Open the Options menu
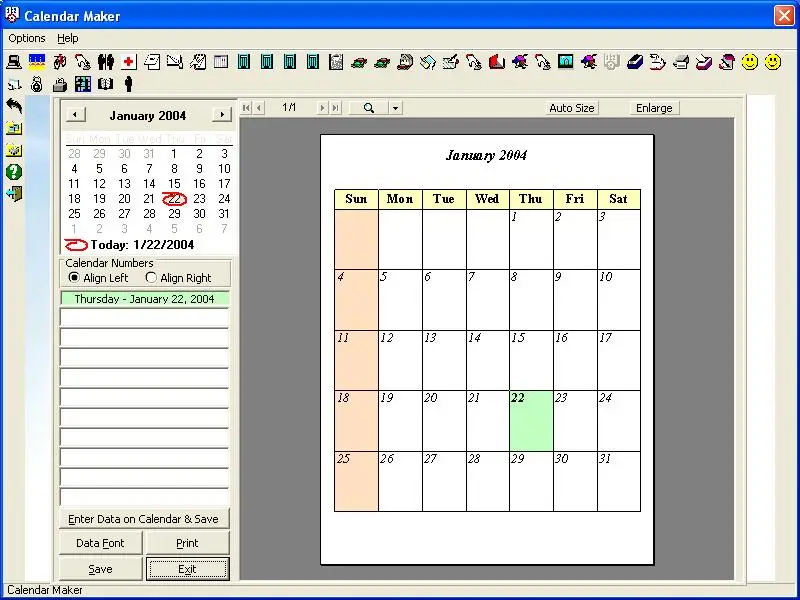The width and height of the screenshot is (800, 600). [x=27, y=38]
